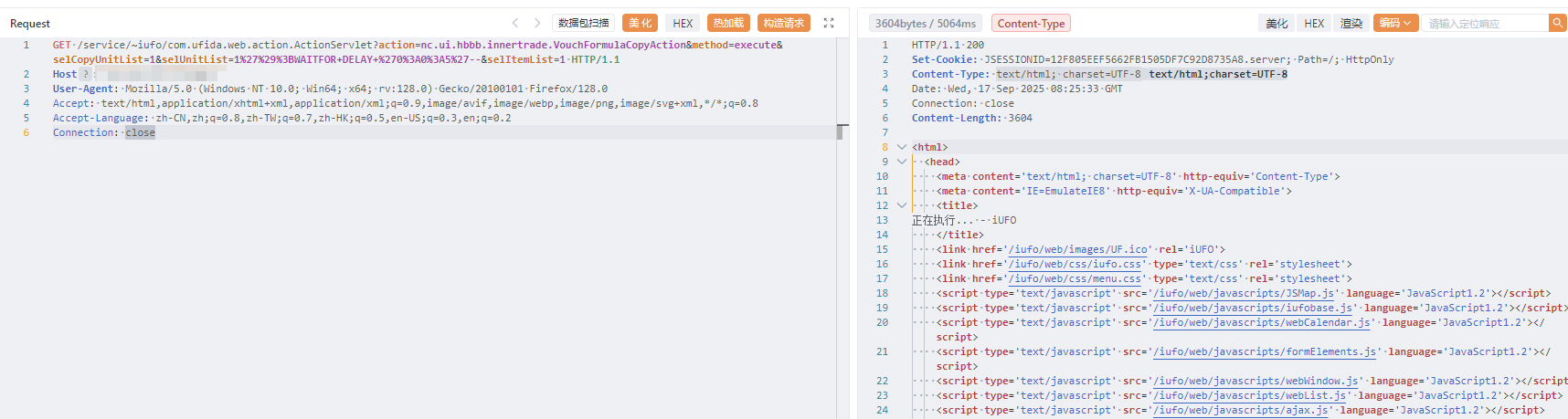Click the 构造请求 button
The height and width of the screenshot is (419, 1568).
(x=784, y=23)
